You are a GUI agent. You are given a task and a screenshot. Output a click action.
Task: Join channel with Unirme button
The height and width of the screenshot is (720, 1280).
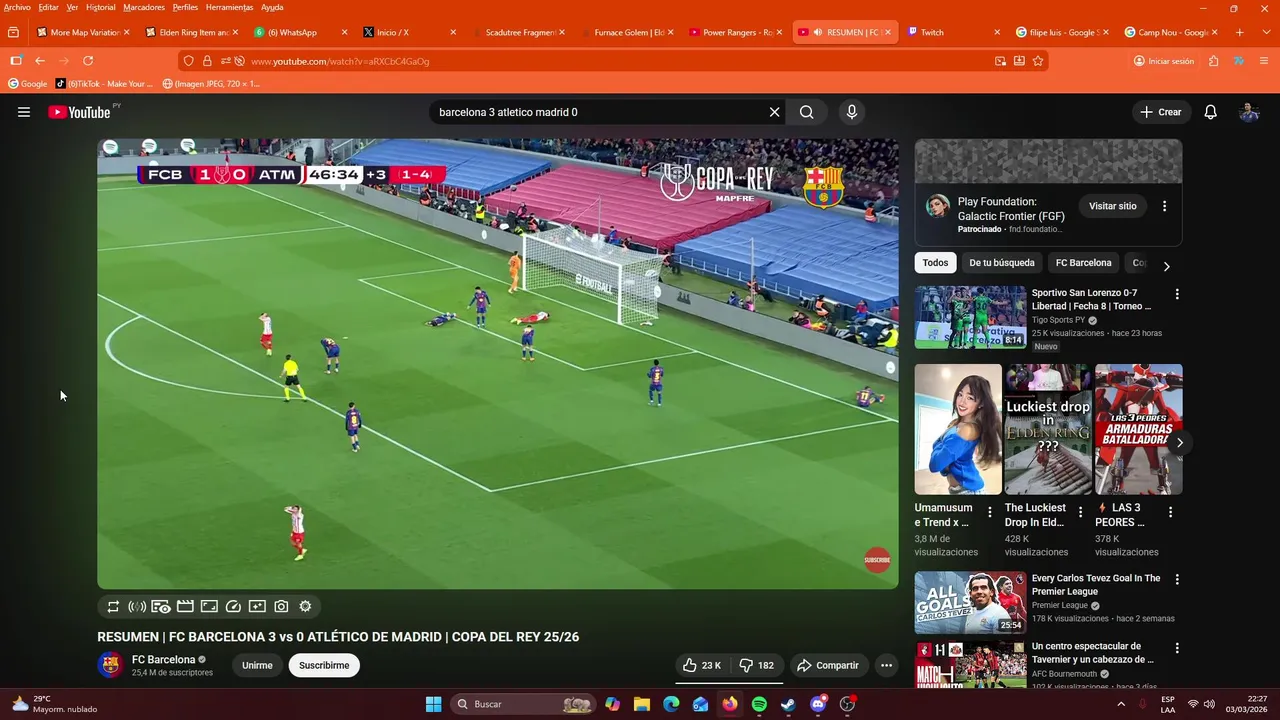click(x=257, y=665)
